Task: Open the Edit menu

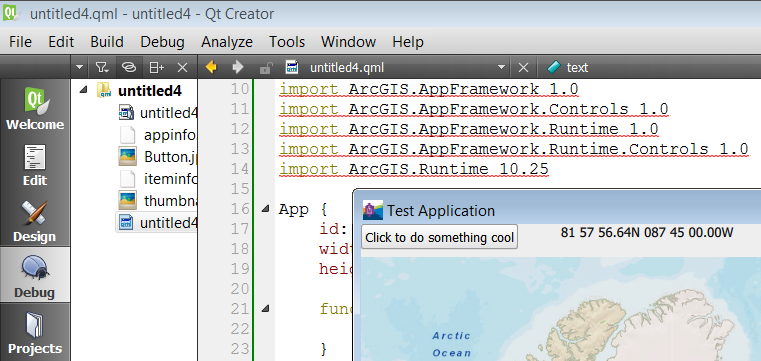Action: [x=61, y=42]
